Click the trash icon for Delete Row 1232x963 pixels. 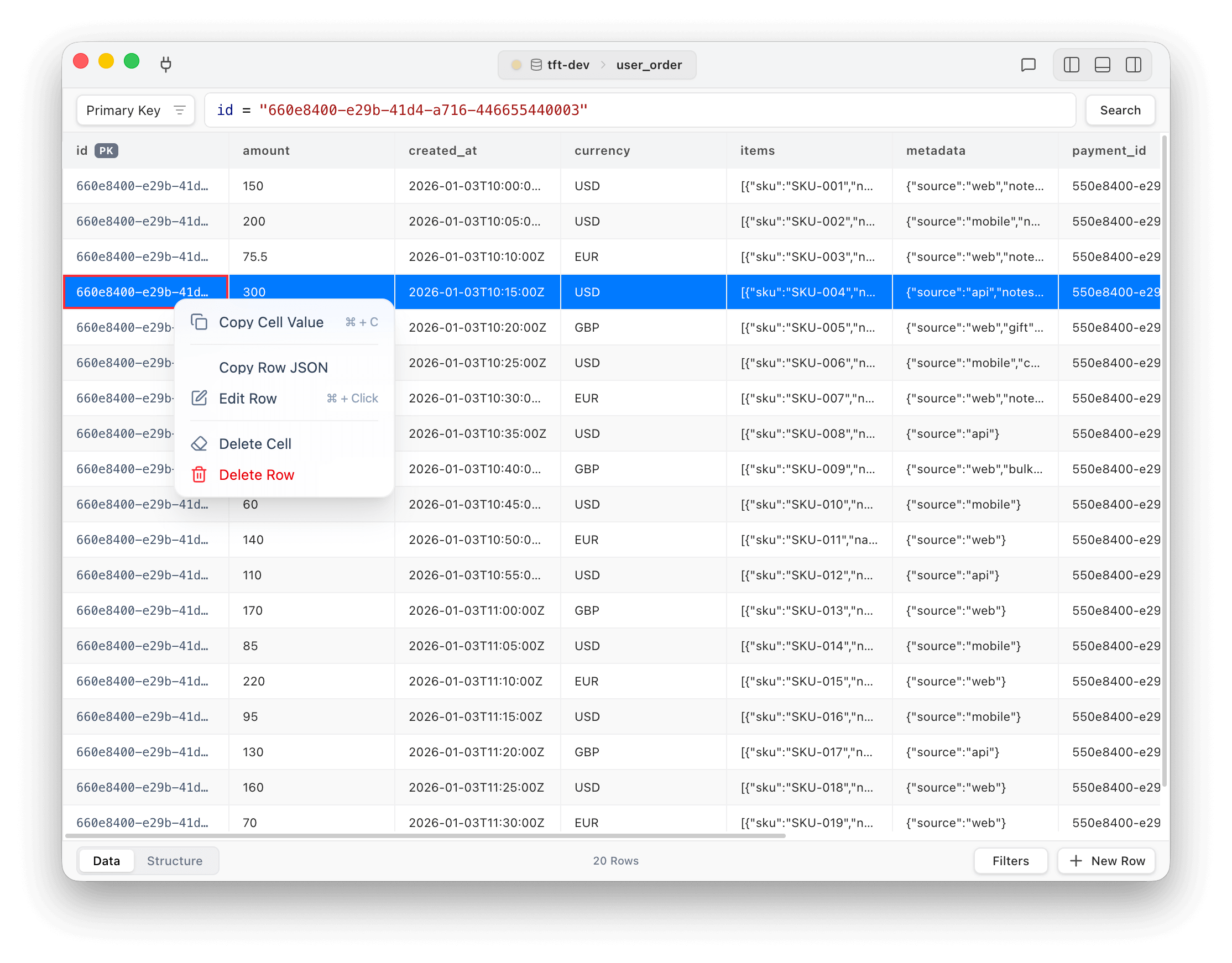[199, 475]
